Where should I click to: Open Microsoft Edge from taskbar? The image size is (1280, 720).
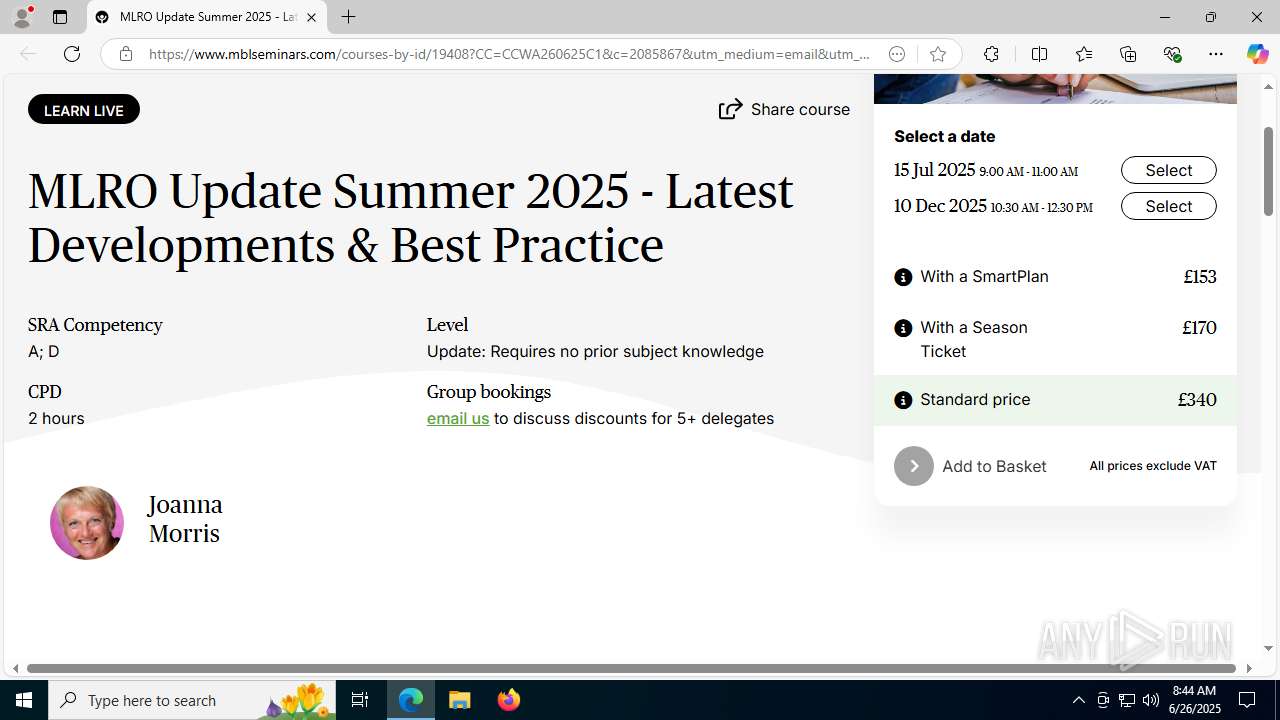[411, 700]
